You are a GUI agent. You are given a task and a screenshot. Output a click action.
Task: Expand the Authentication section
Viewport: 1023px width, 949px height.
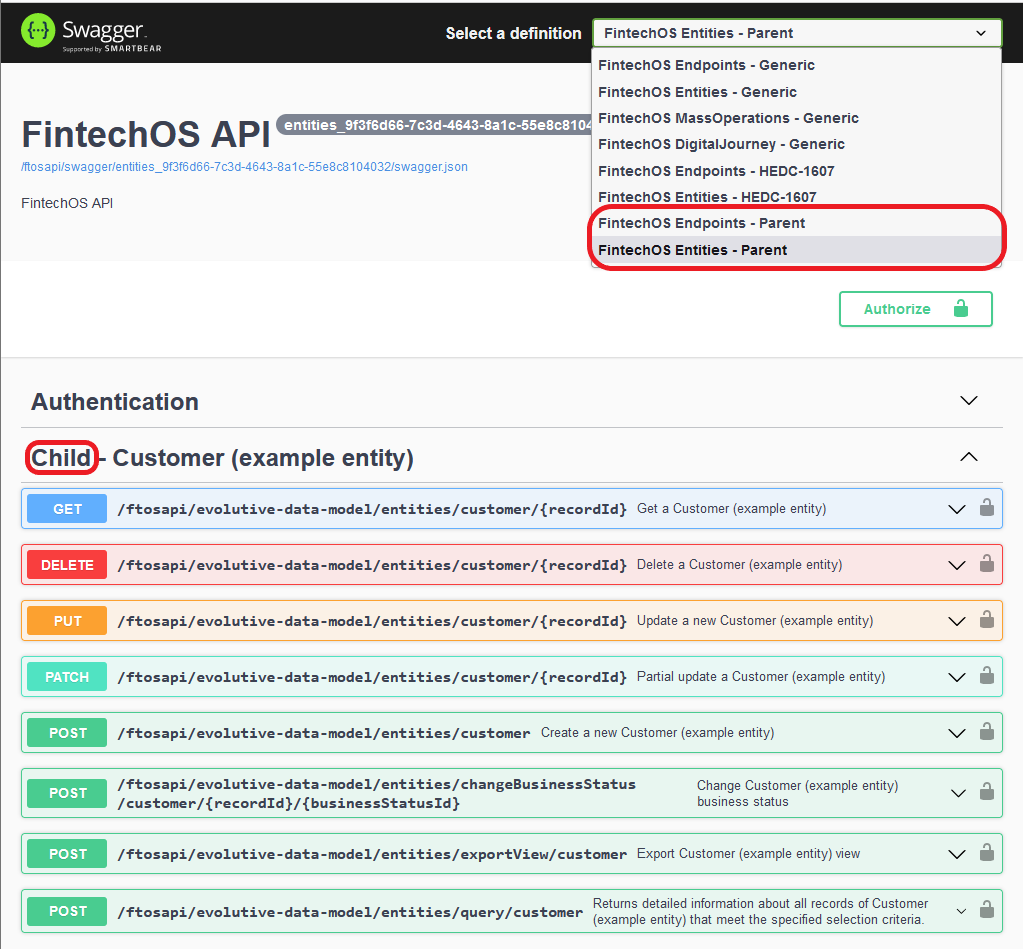coord(968,401)
